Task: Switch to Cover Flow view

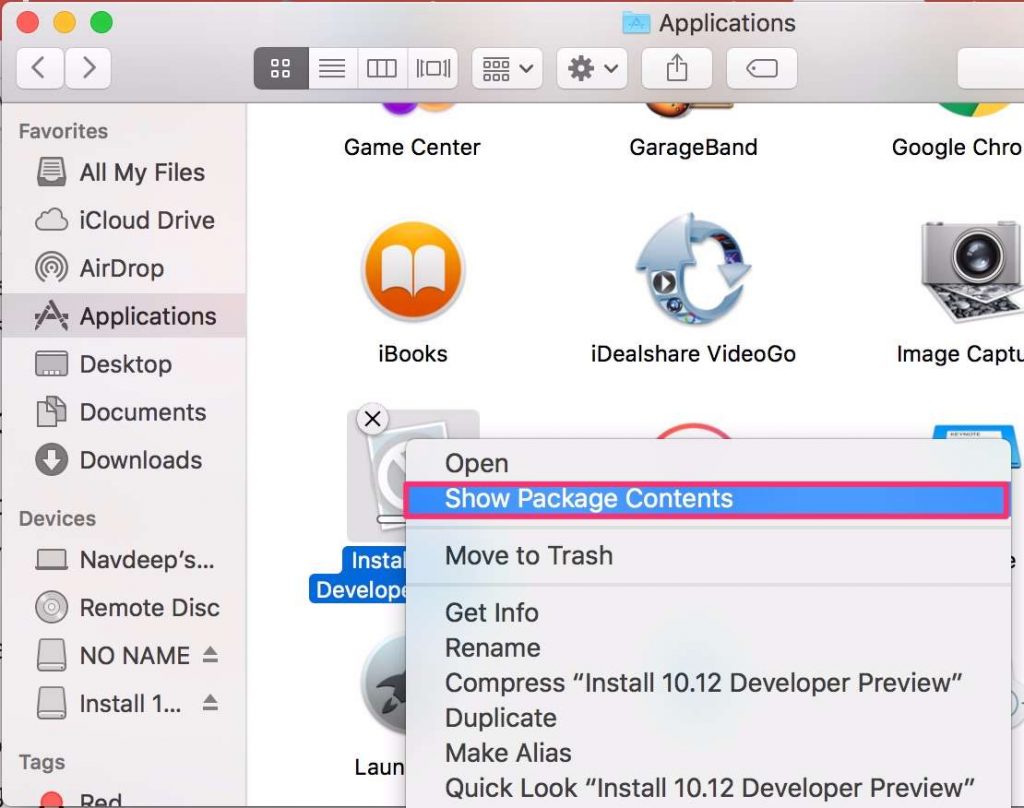Action: tap(433, 68)
